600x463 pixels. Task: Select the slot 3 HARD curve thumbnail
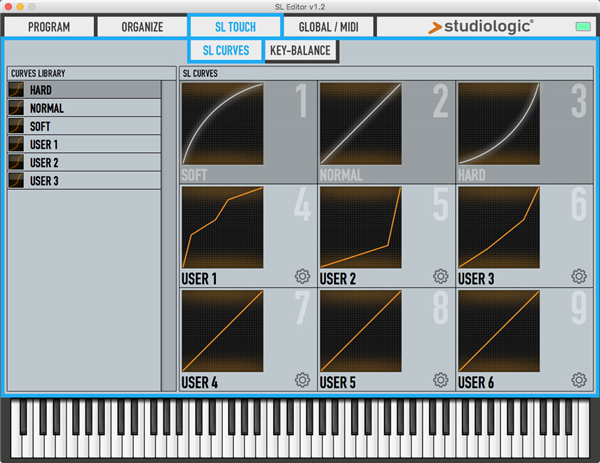(499, 123)
